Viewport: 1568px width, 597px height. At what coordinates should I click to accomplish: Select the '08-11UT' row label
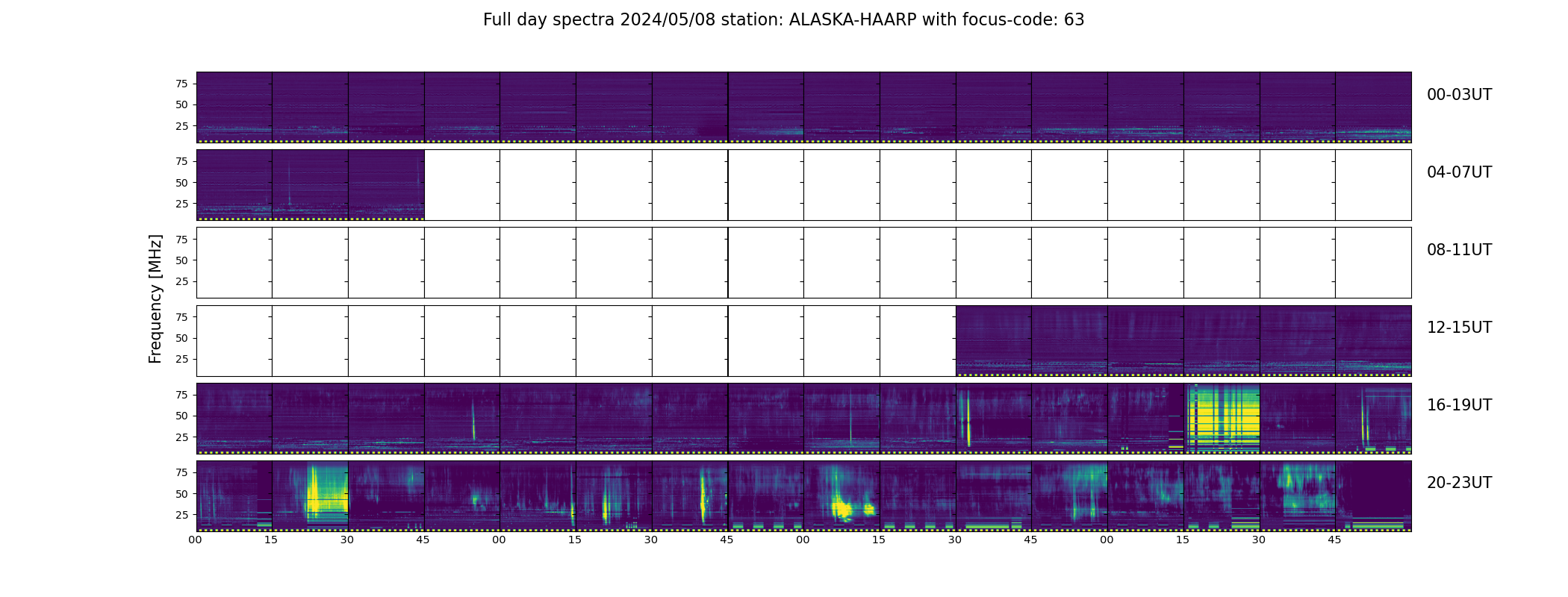click(x=1459, y=250)
